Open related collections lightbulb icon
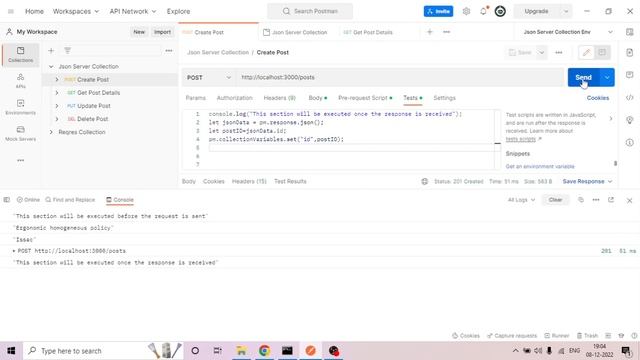Screen dimensions: 640x360 pyautogui.click(x=629, y=120)
